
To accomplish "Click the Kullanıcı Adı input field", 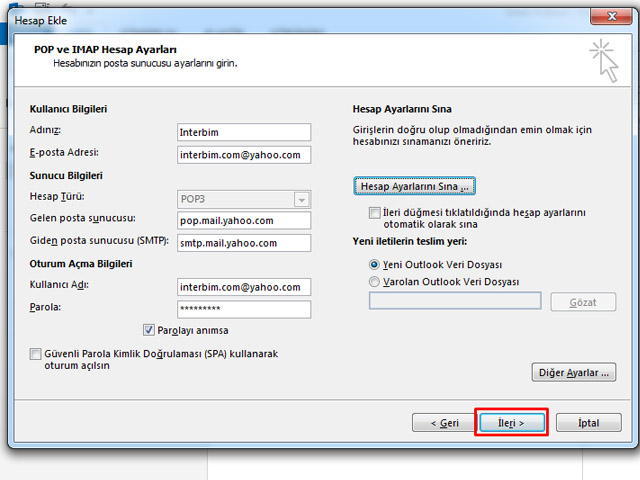I will tap(243, 286).
